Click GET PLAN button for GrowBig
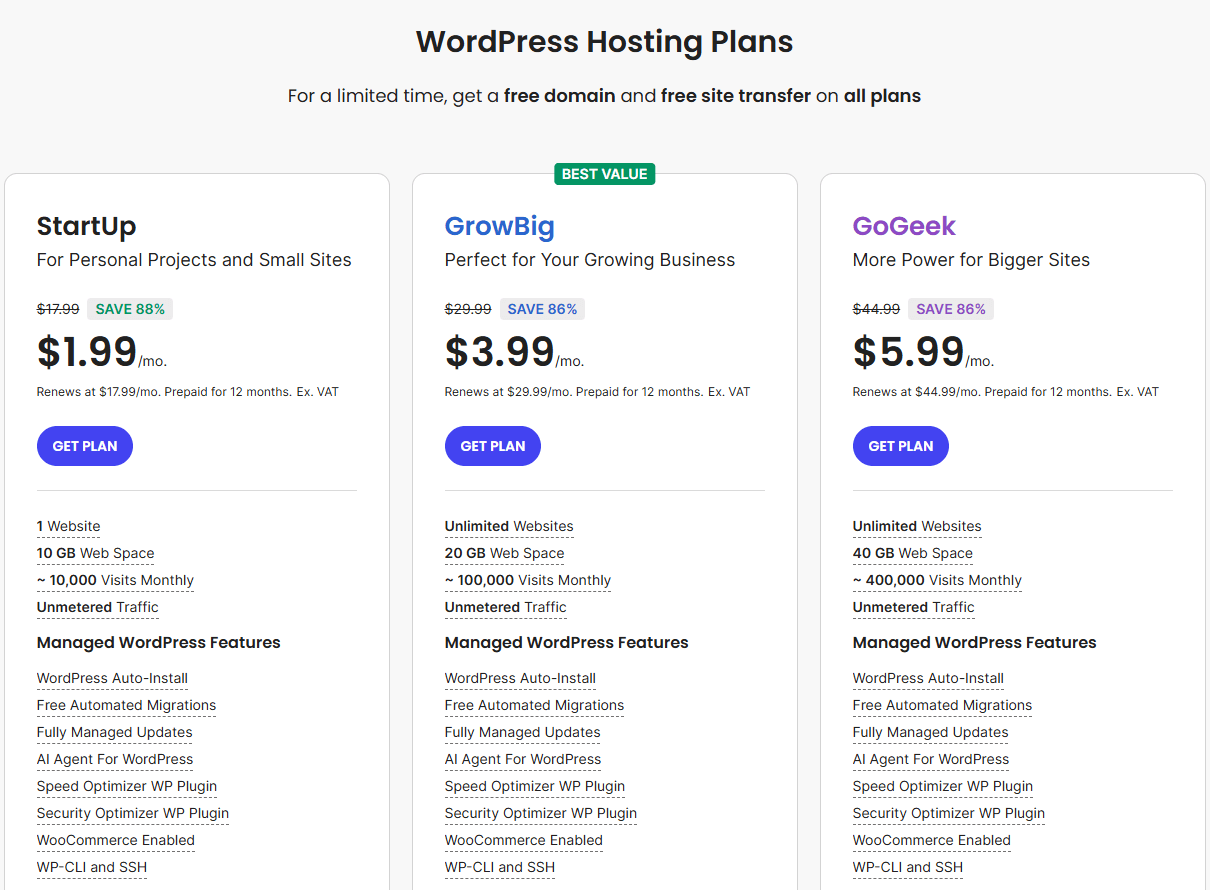 pyautogui.click(x=492, y=446)
